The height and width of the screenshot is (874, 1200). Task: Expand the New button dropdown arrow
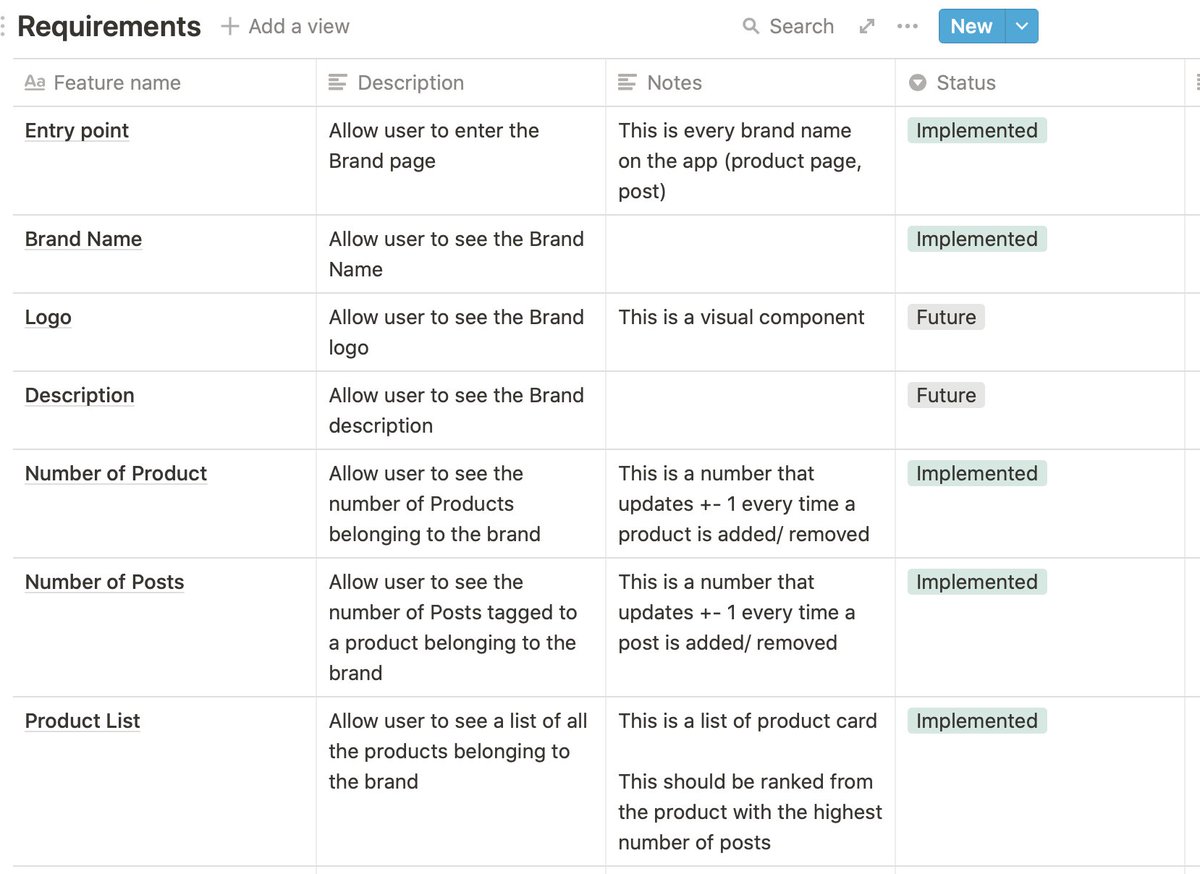click(x=1021, y=26)
